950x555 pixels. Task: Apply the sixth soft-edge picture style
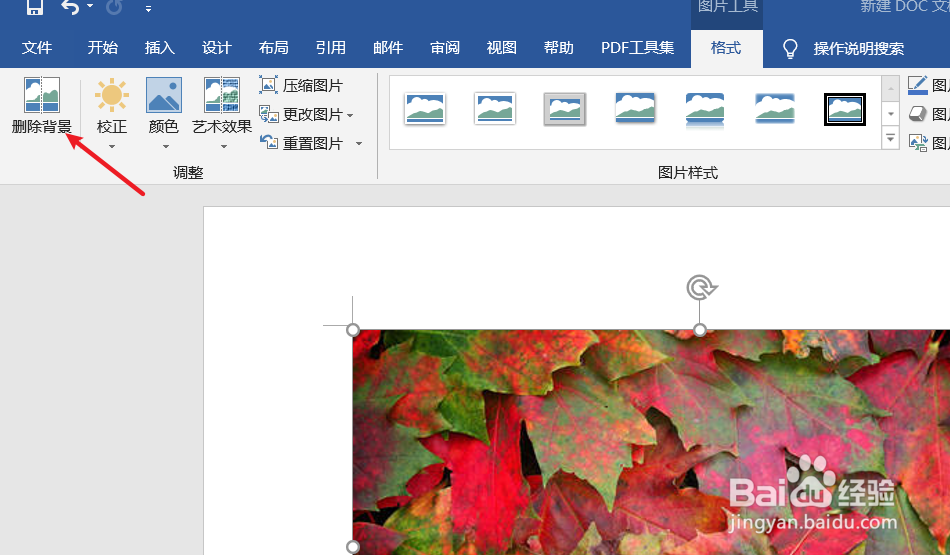(775, 108)
